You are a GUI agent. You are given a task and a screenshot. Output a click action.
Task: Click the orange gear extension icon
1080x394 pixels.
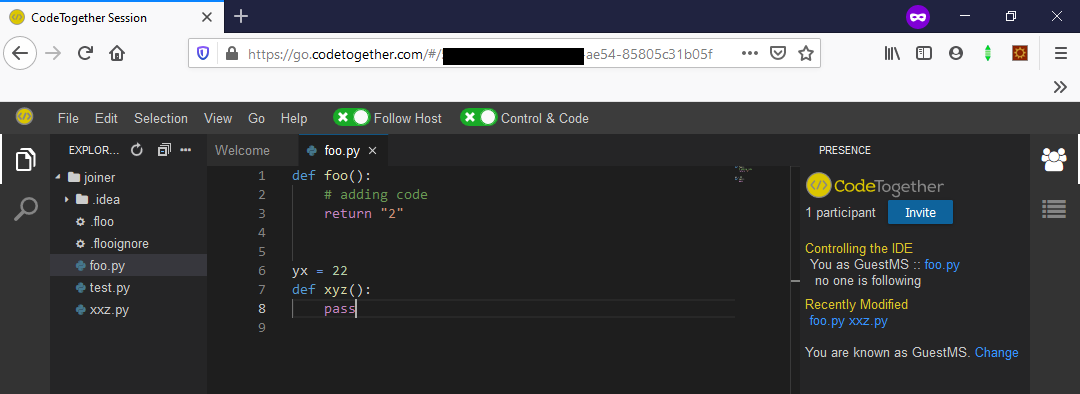click(1020, 53)
